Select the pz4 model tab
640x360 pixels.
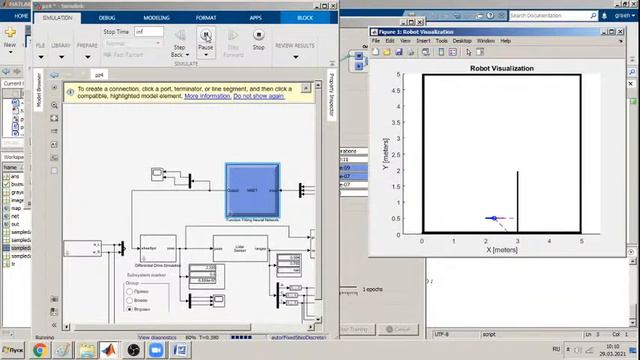99,75
